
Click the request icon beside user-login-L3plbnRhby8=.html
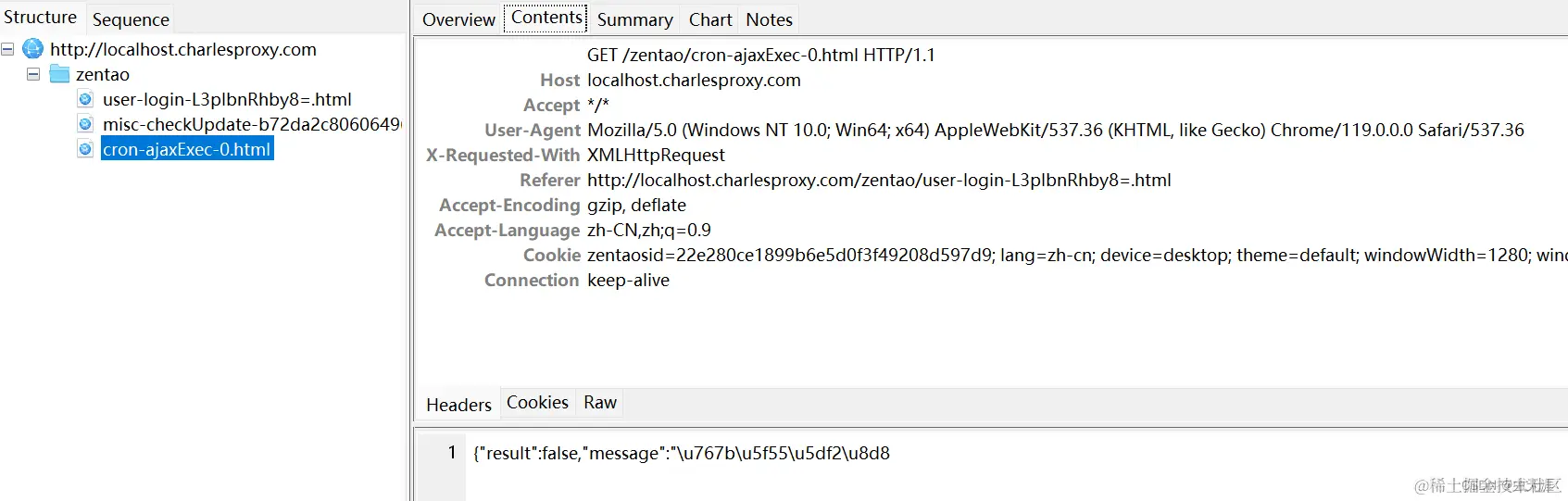(85, 99)
